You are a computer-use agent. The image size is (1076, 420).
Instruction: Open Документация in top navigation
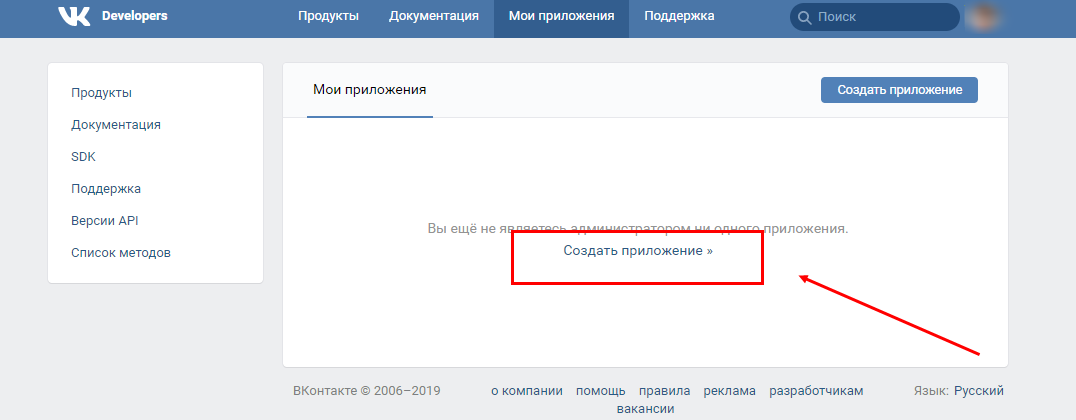point(434,16)
